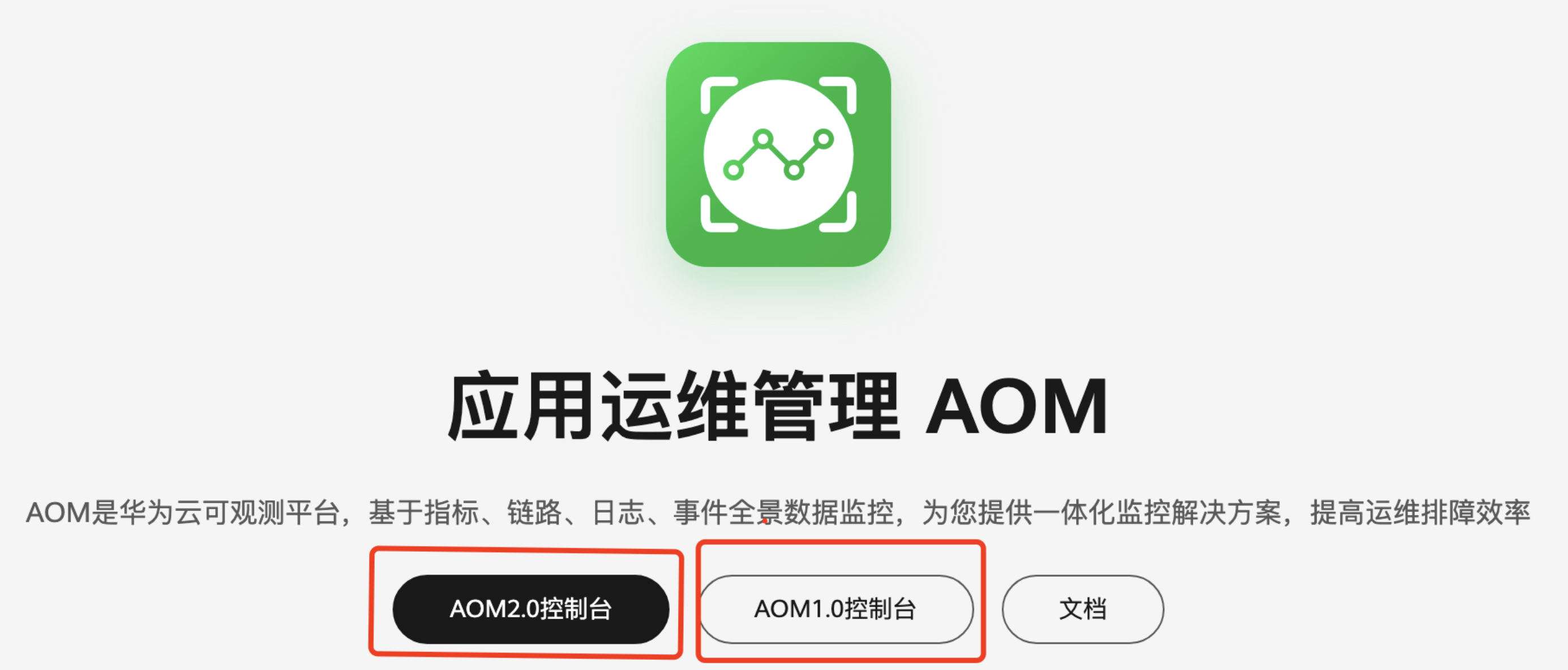
Task: Click the top-left corner bracket of the icon
Action: (719, 95)
